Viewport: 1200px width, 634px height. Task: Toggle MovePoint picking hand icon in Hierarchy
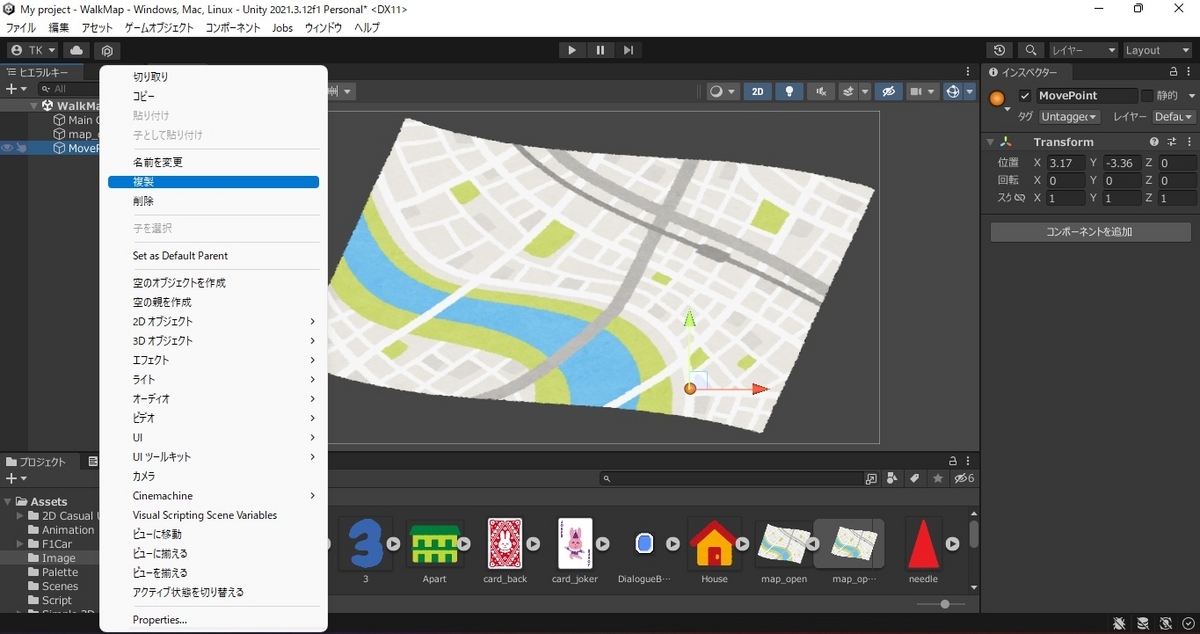[x=21, y=148]
